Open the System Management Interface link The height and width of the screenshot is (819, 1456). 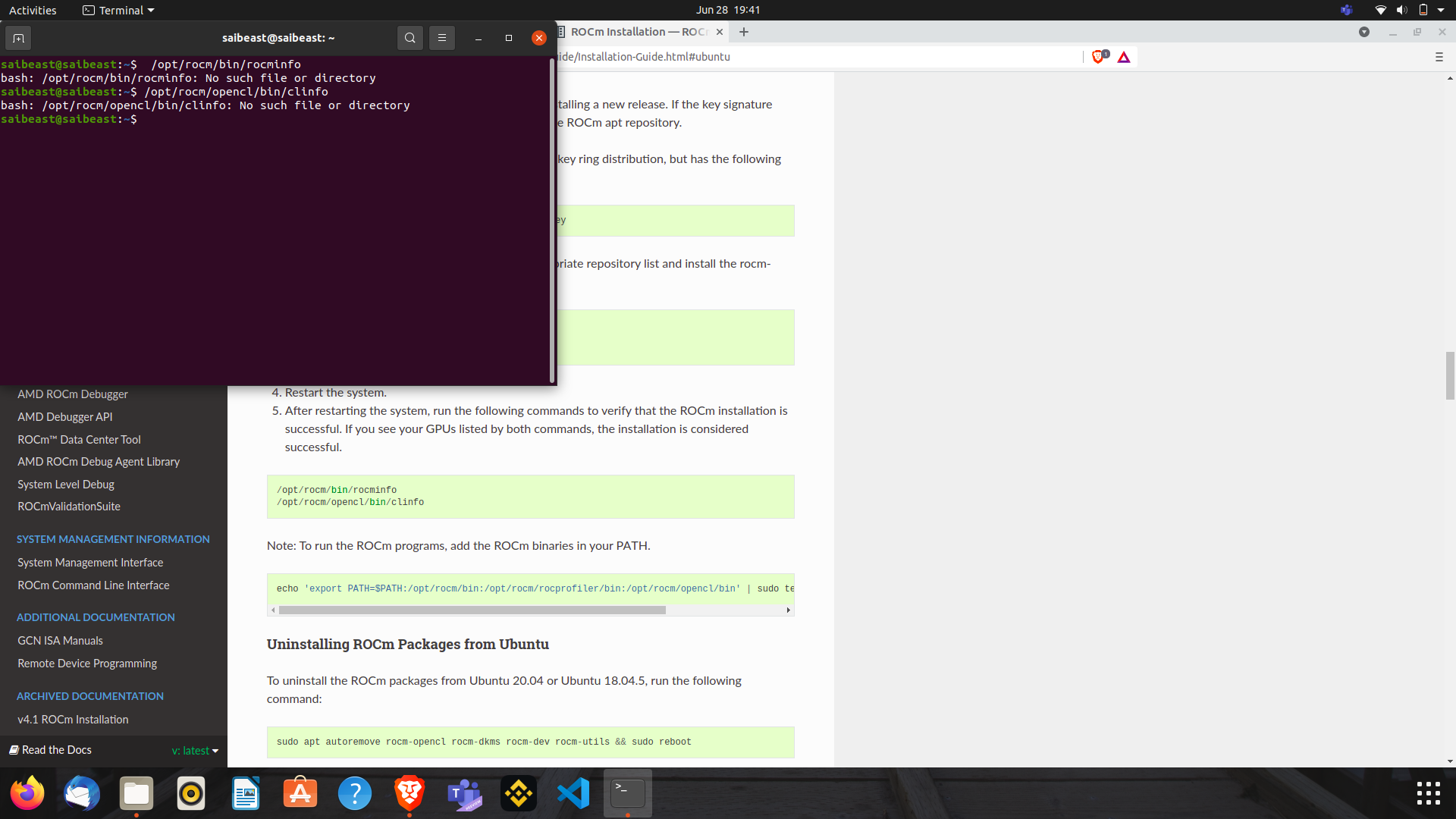90,563
